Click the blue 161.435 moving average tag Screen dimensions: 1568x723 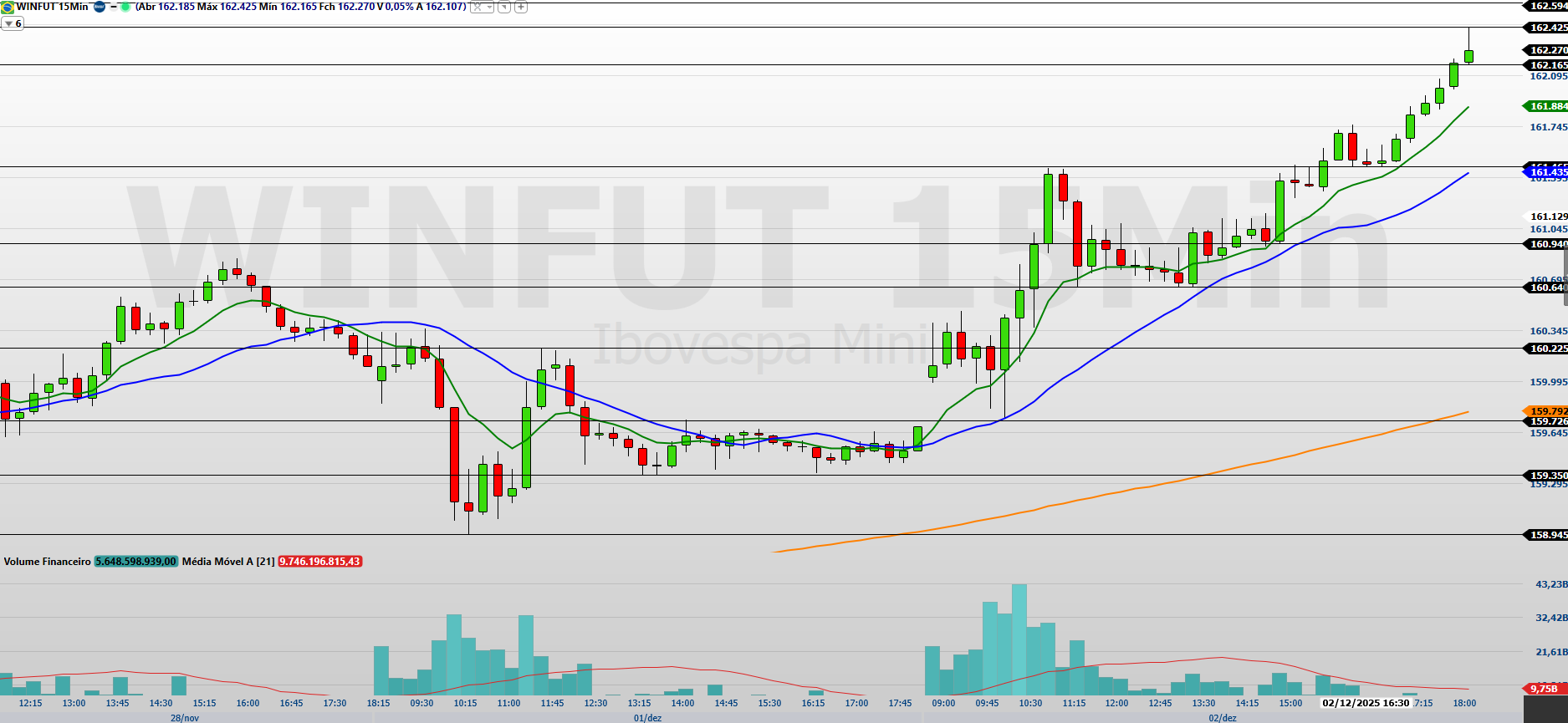pos(1547,172)
